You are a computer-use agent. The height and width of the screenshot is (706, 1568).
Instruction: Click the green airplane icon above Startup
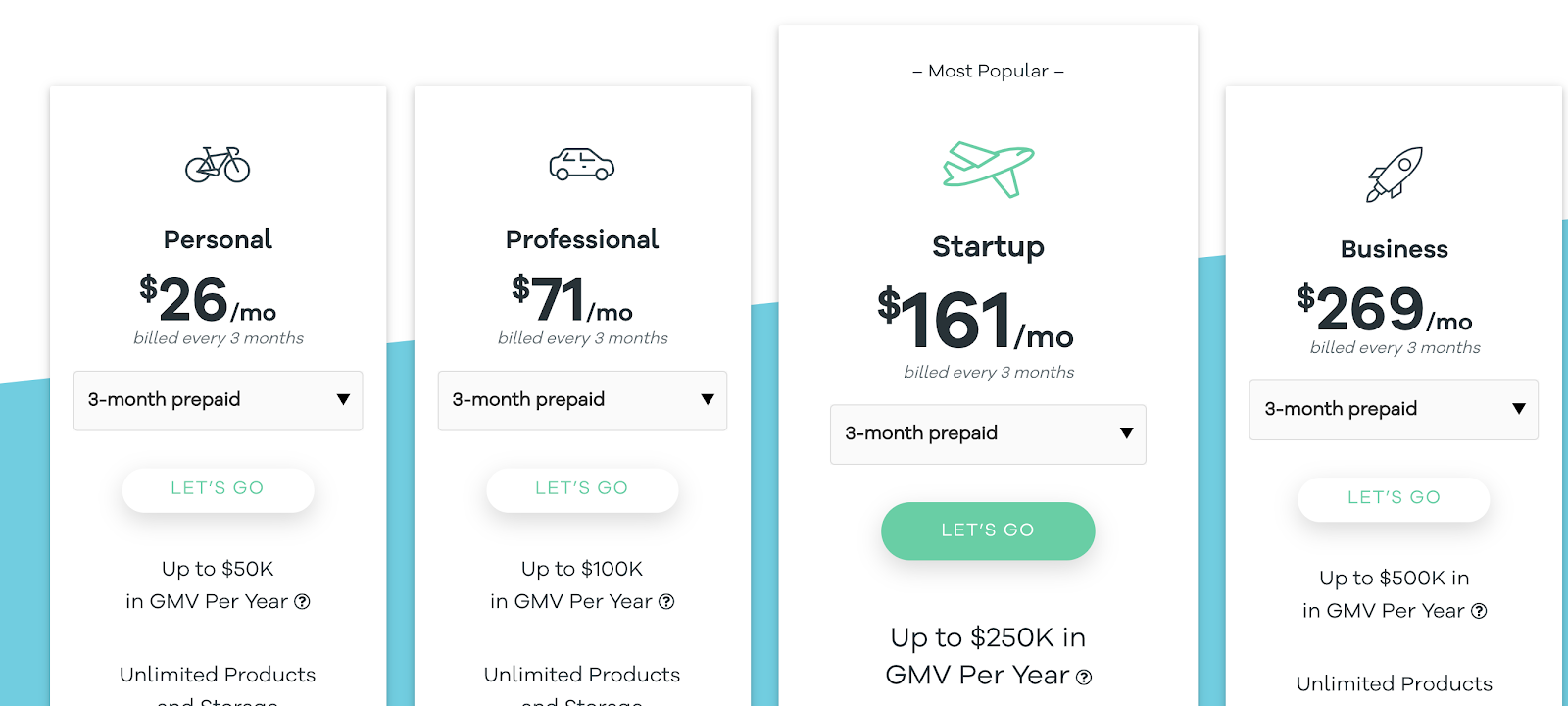988,169
